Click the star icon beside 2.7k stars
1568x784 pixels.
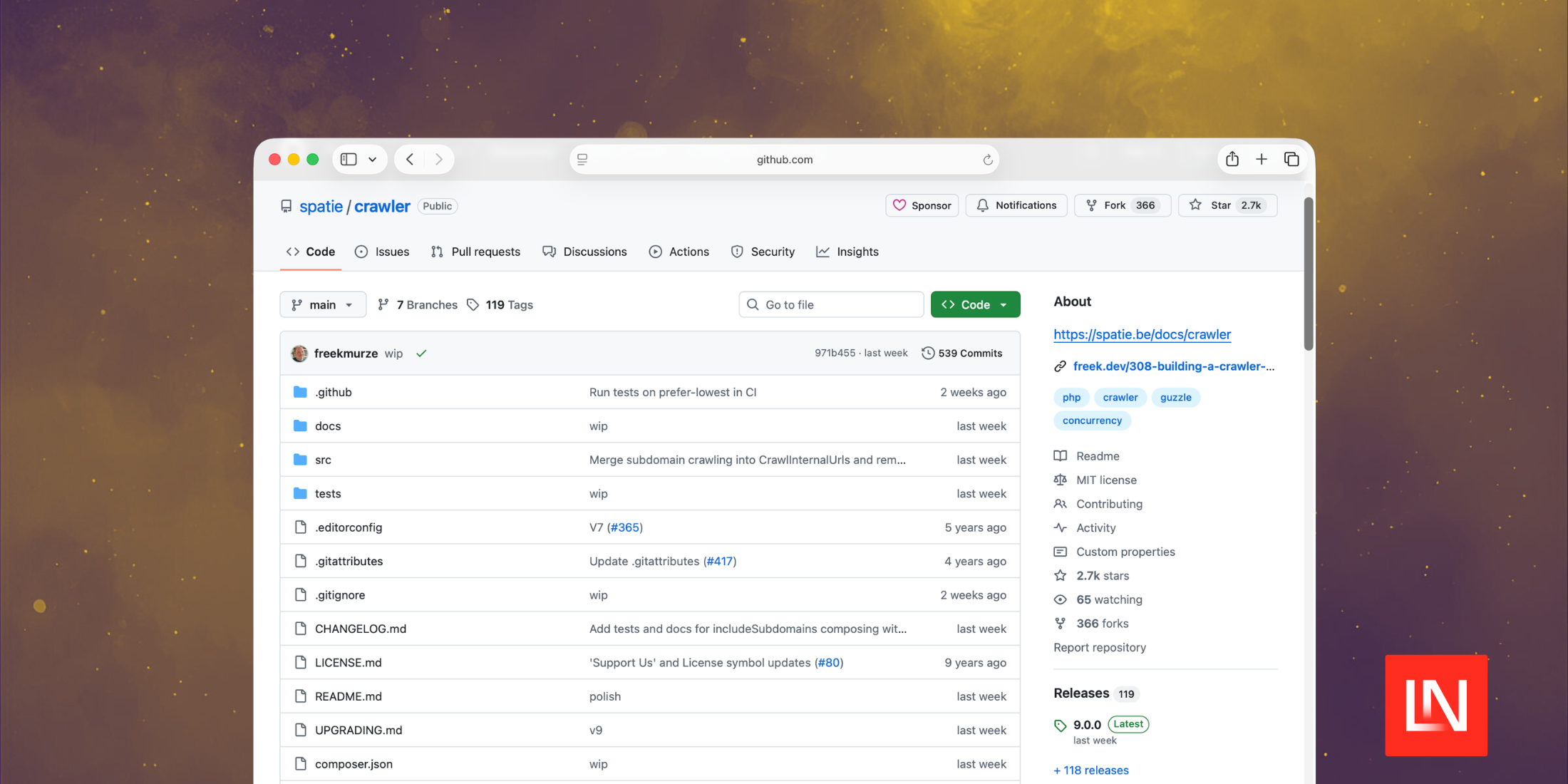click(1061, 575)
